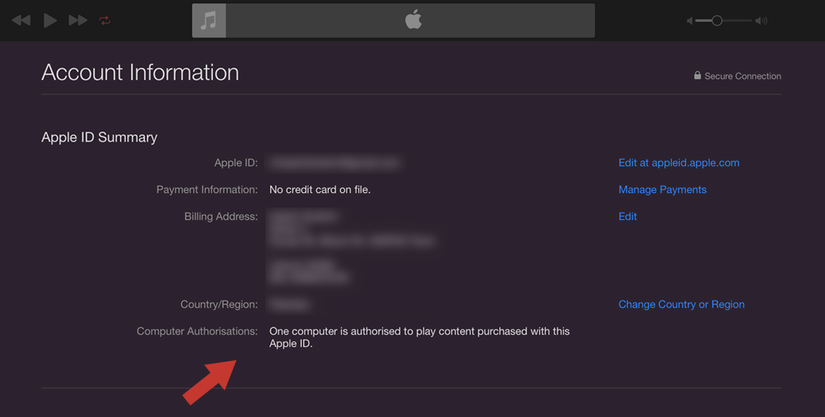Click the Secure Connection lock icon
Viewport: 825px width, 417px height.
coord(698,76)
